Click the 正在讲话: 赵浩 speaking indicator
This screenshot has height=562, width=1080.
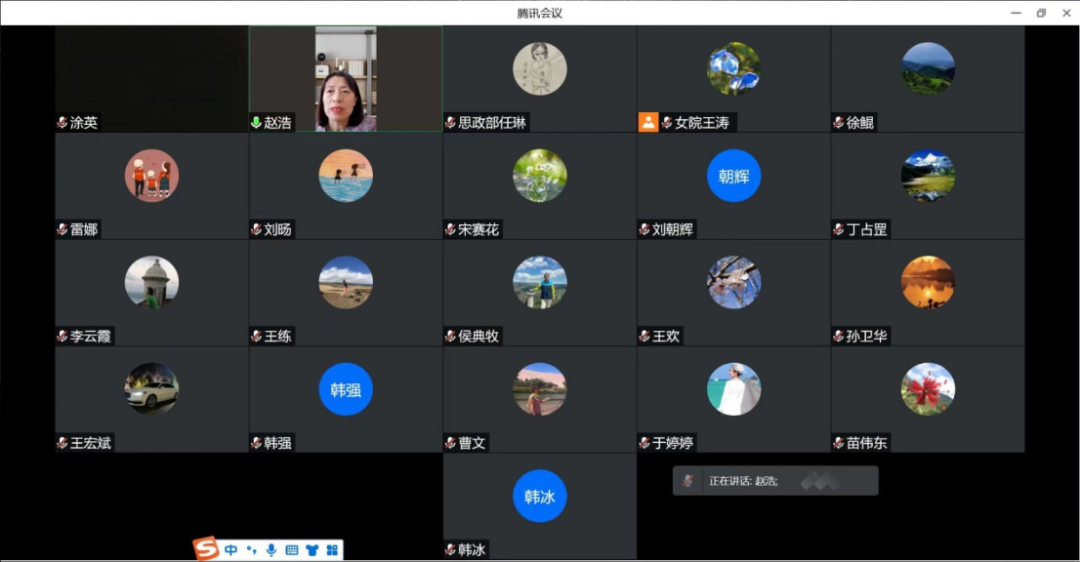click(x=743, y=481)
